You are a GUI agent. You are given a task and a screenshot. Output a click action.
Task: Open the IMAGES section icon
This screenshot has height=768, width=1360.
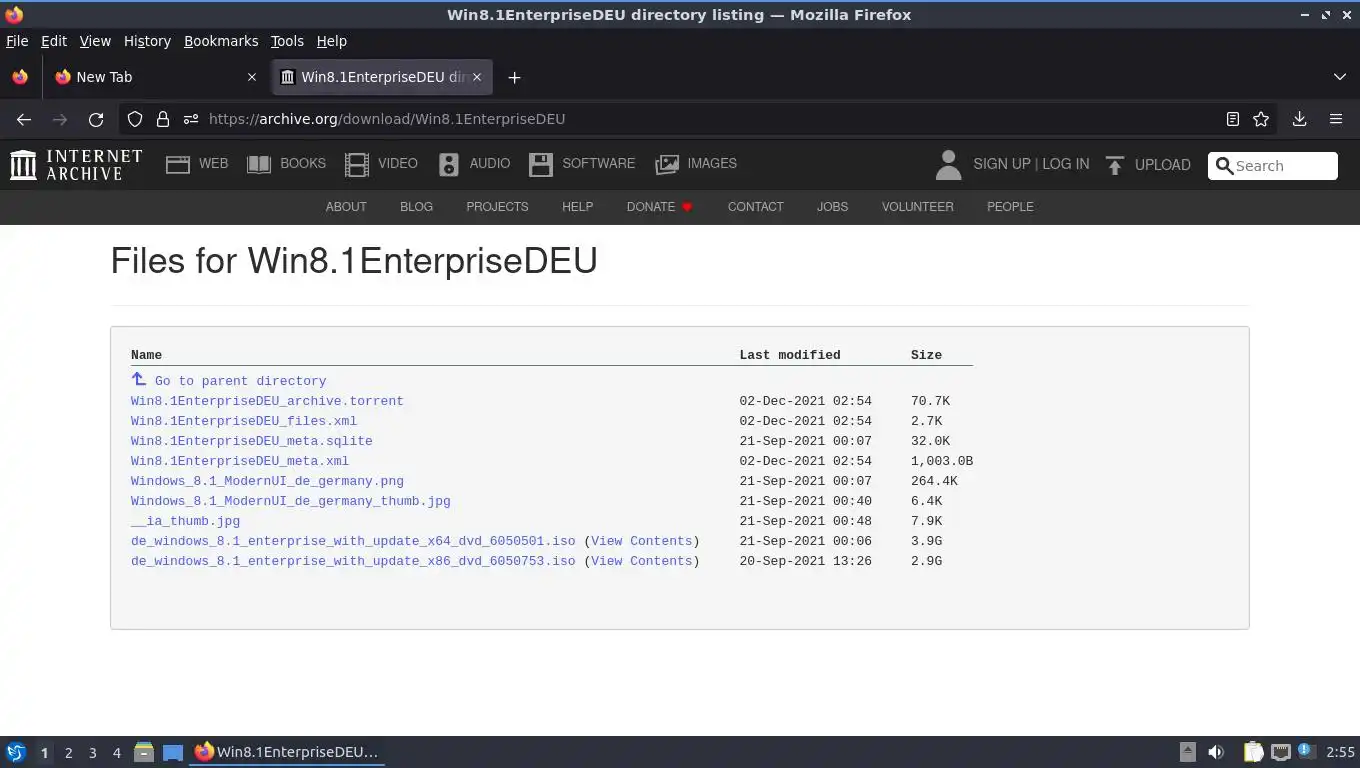click(667, 165)
